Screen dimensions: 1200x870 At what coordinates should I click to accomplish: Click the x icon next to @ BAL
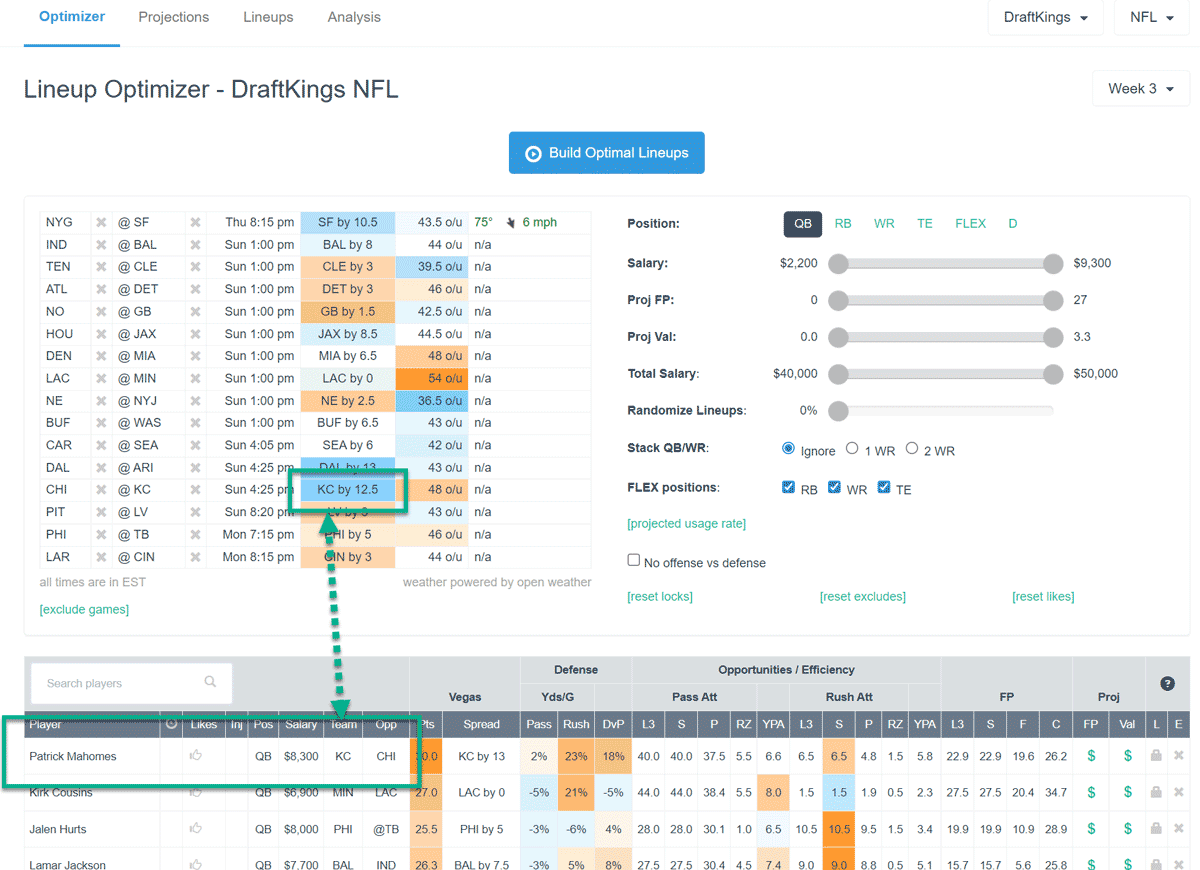coord(196,245)
